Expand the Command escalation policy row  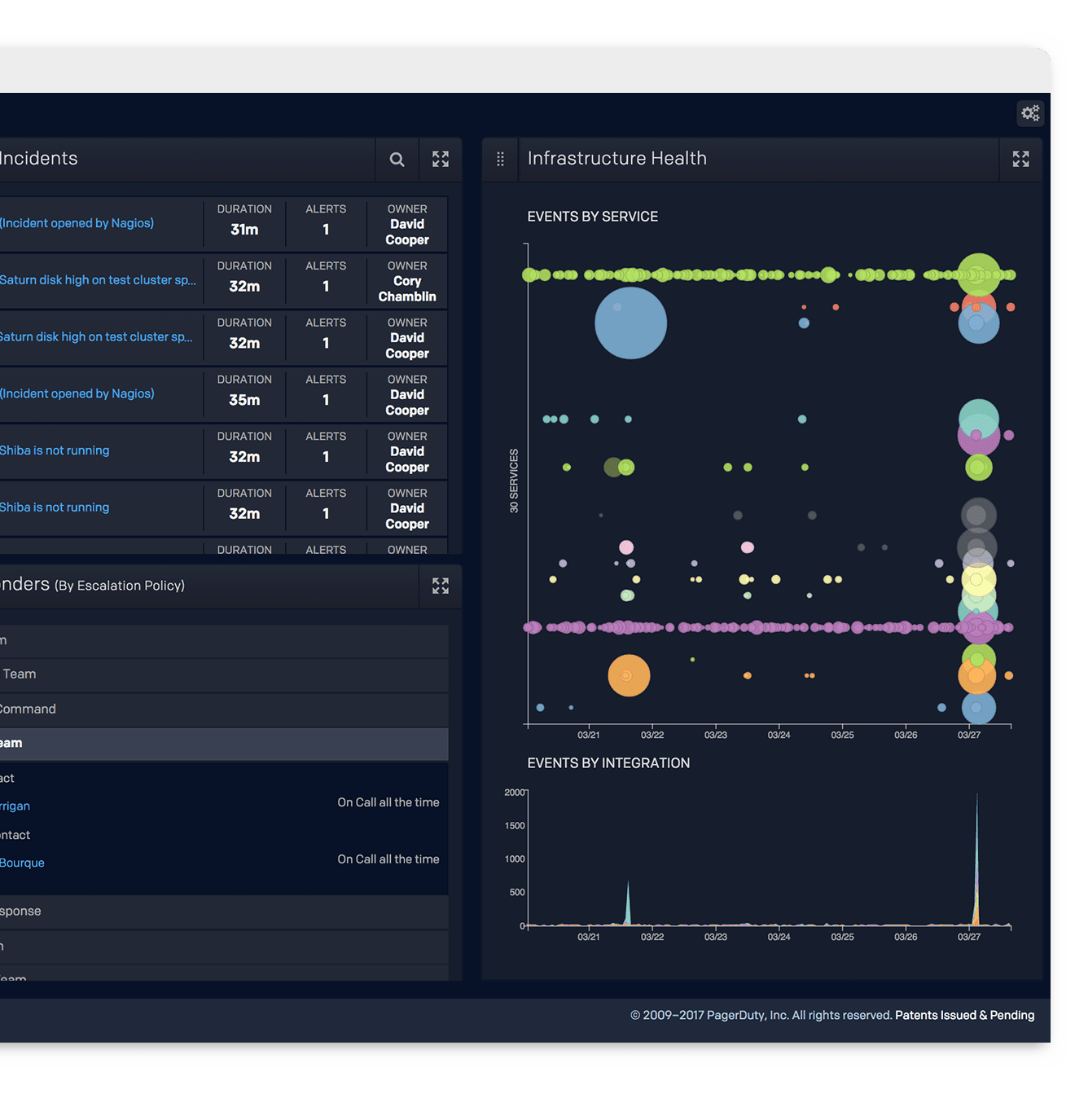point(224,709)
